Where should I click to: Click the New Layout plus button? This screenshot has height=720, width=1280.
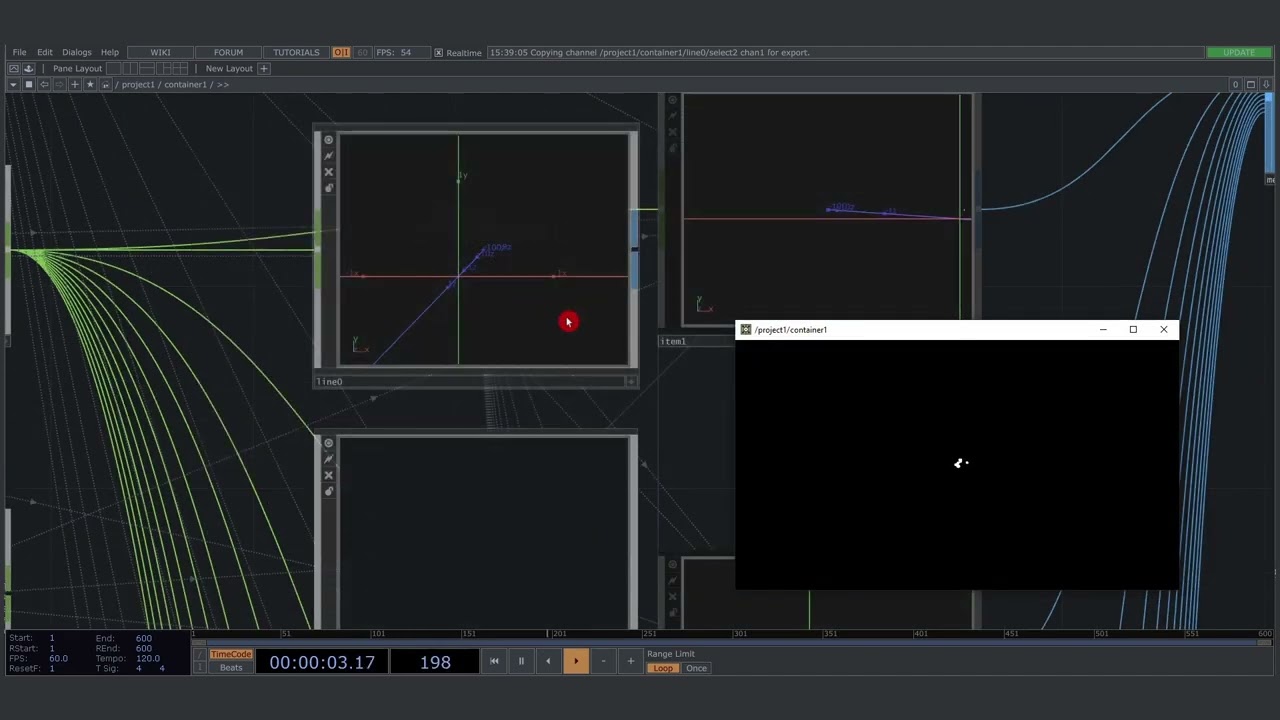(264, 68)
